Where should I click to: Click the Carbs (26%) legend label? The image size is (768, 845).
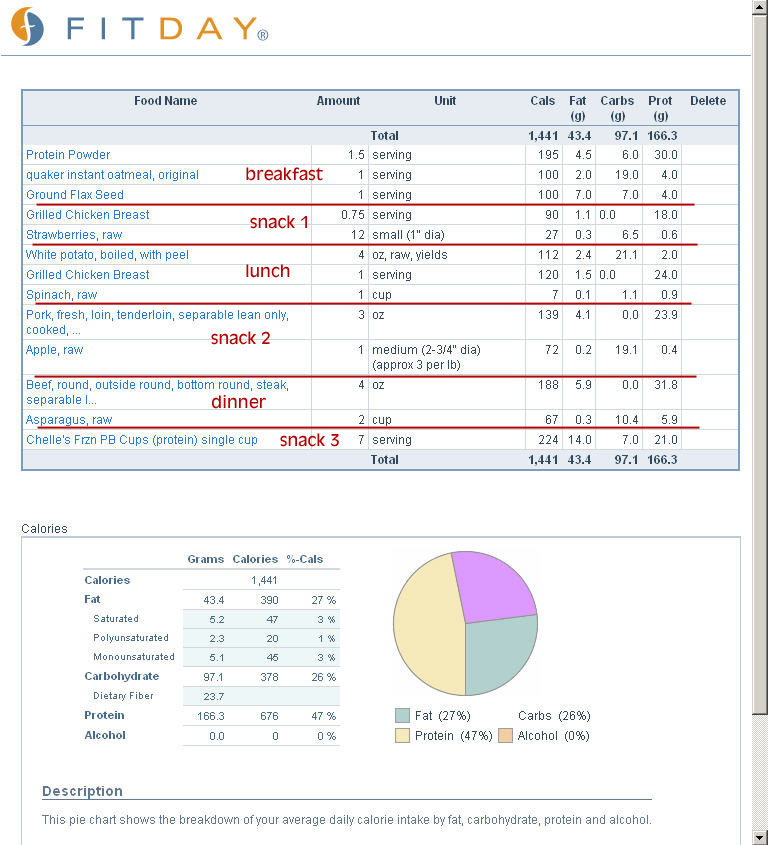554,716
